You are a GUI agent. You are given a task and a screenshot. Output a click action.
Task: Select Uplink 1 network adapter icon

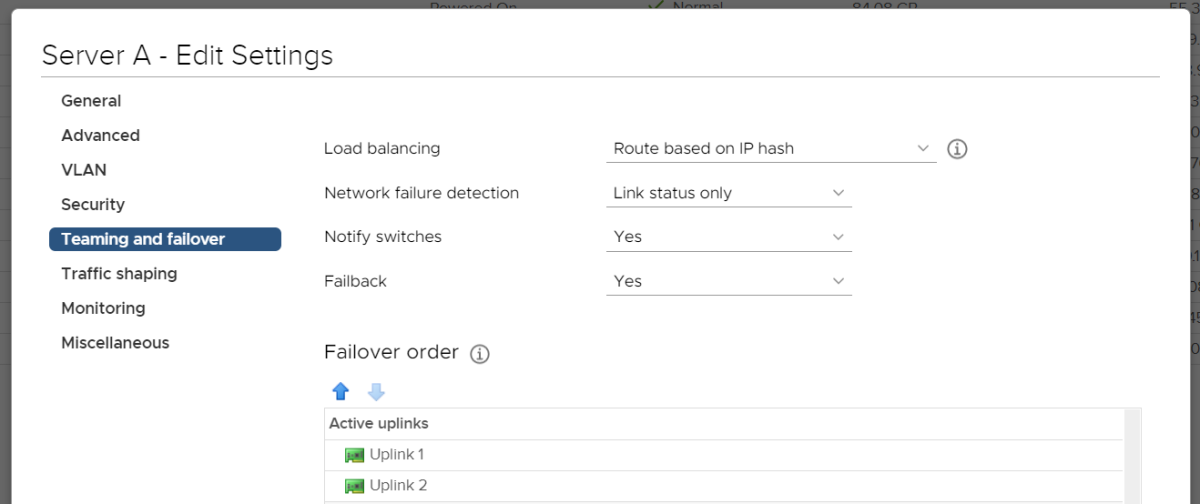(354, 455)
